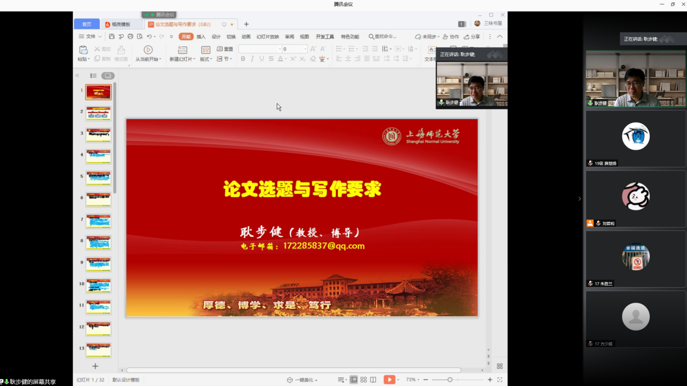Start slideshow from current slide (从当前开始) icon
687x388 pixels.
(x=148, y=50)
